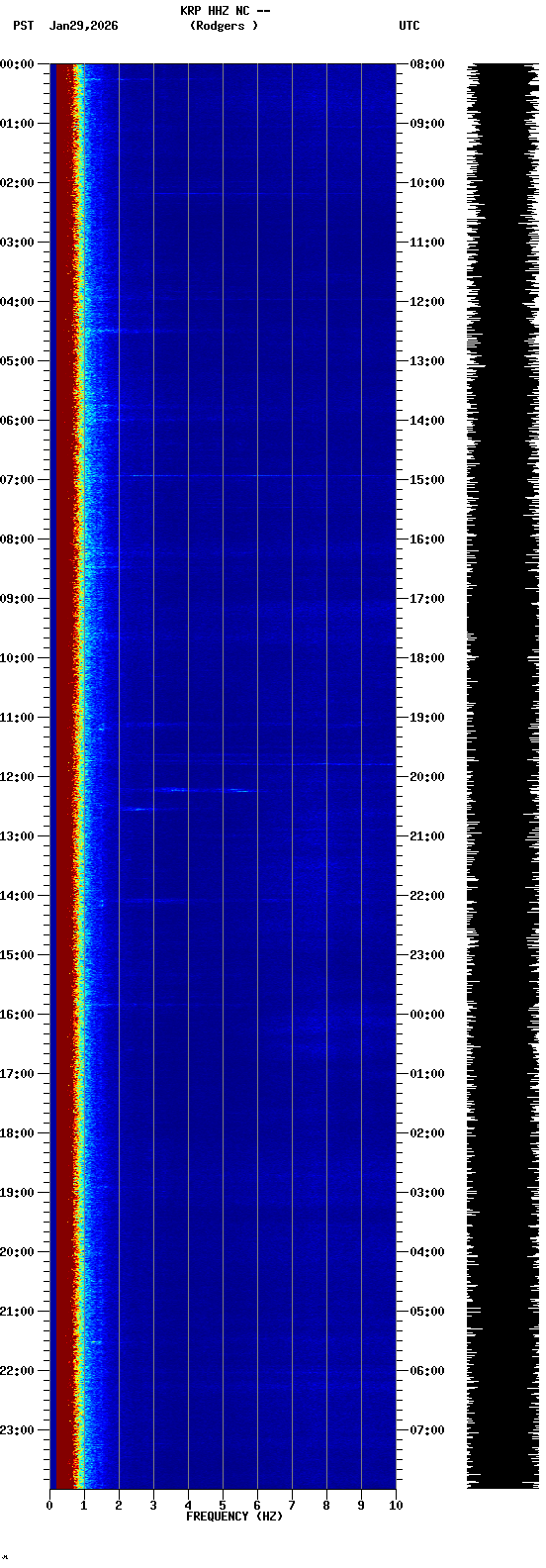Click the 05:00 PST time label
The width and height of the screenshot is (546, 1568).
(18, 361)
